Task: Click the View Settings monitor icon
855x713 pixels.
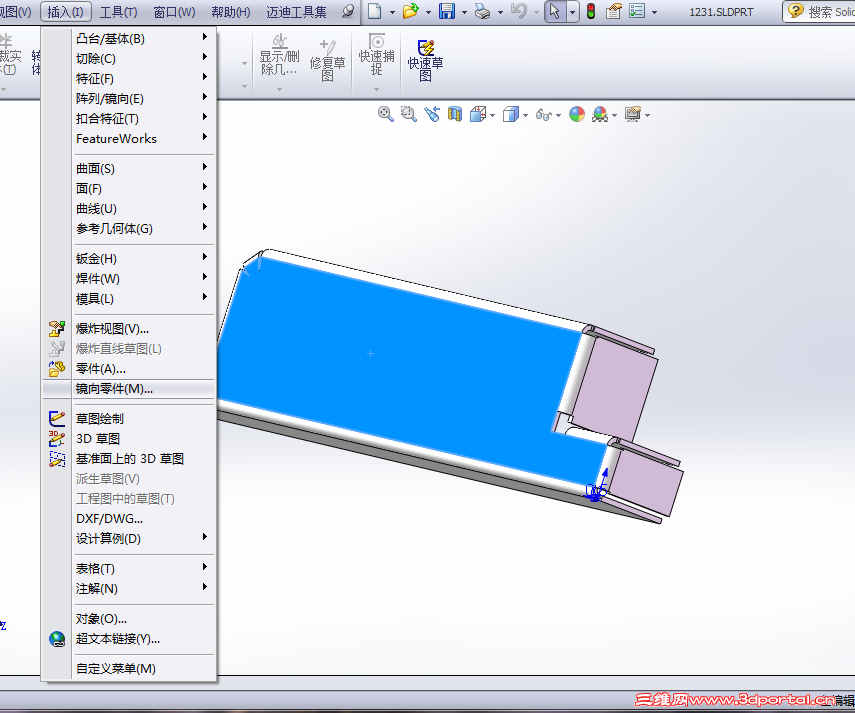Action: coord(633,114)
